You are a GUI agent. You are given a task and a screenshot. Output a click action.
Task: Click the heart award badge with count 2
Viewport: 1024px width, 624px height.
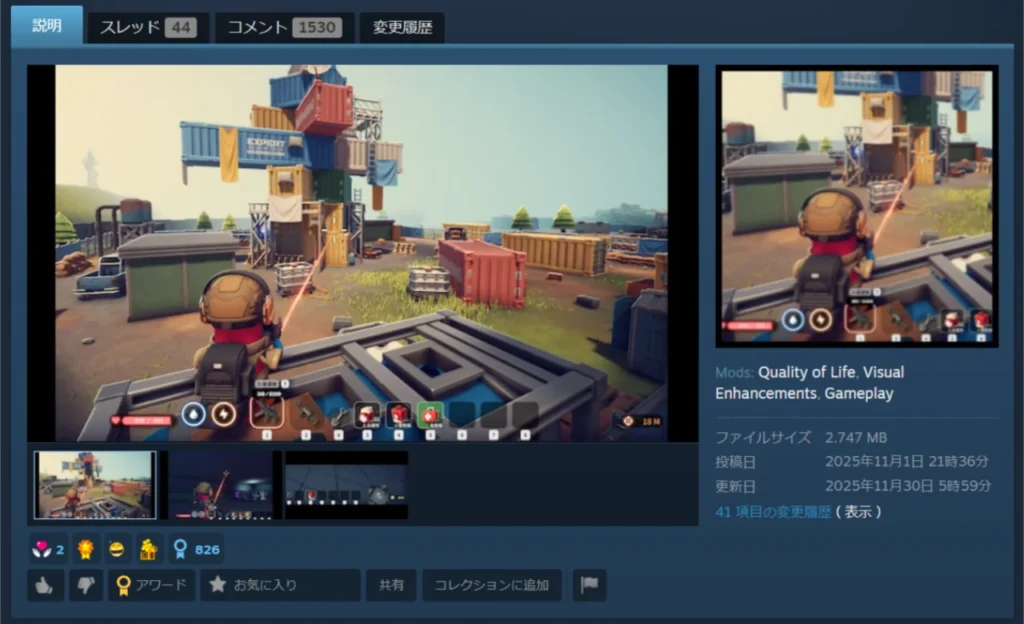point(47,549)
